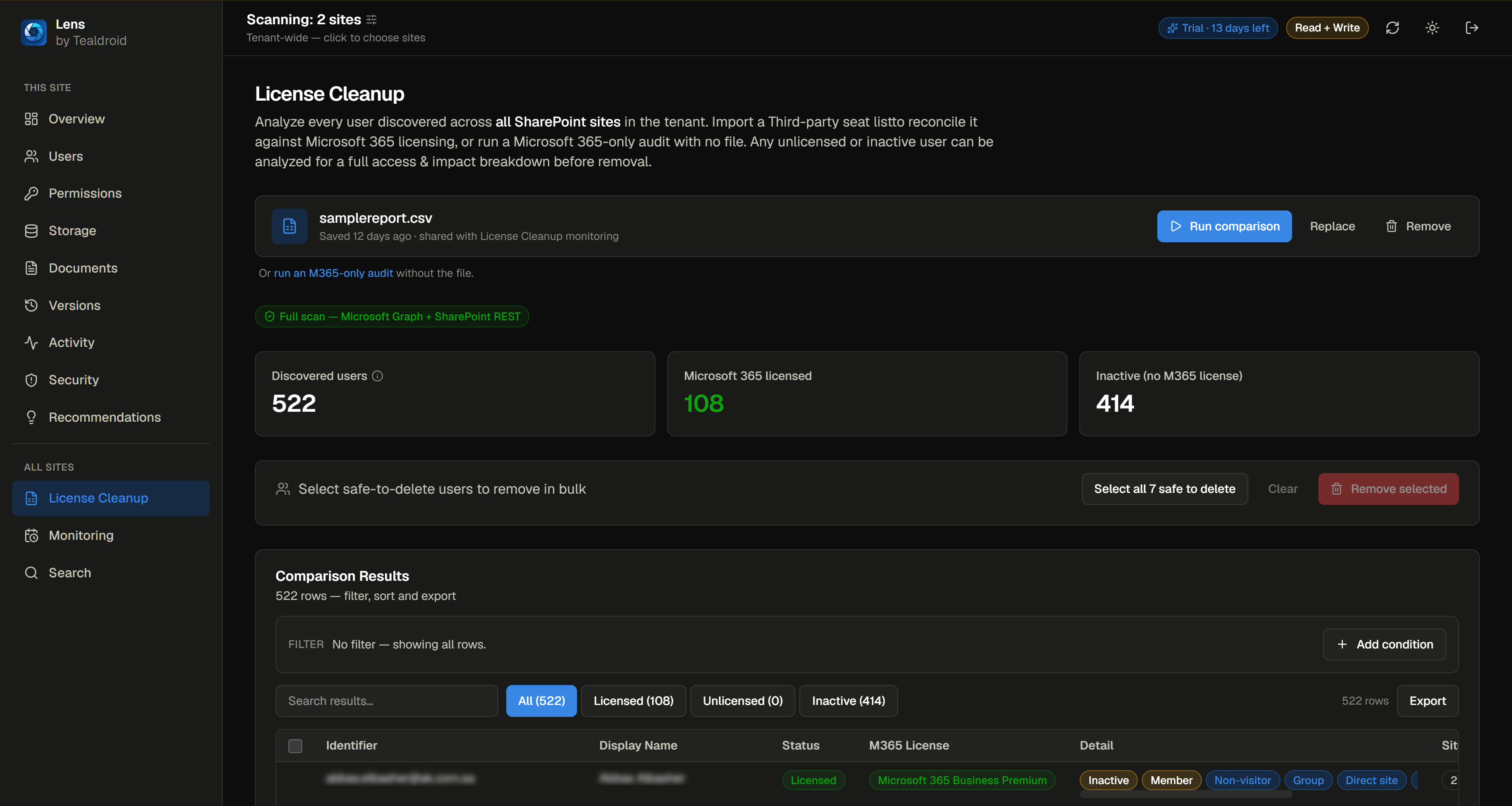Click the refresh icon in top bar
Screen dimensions: 1512x806
1392,27
